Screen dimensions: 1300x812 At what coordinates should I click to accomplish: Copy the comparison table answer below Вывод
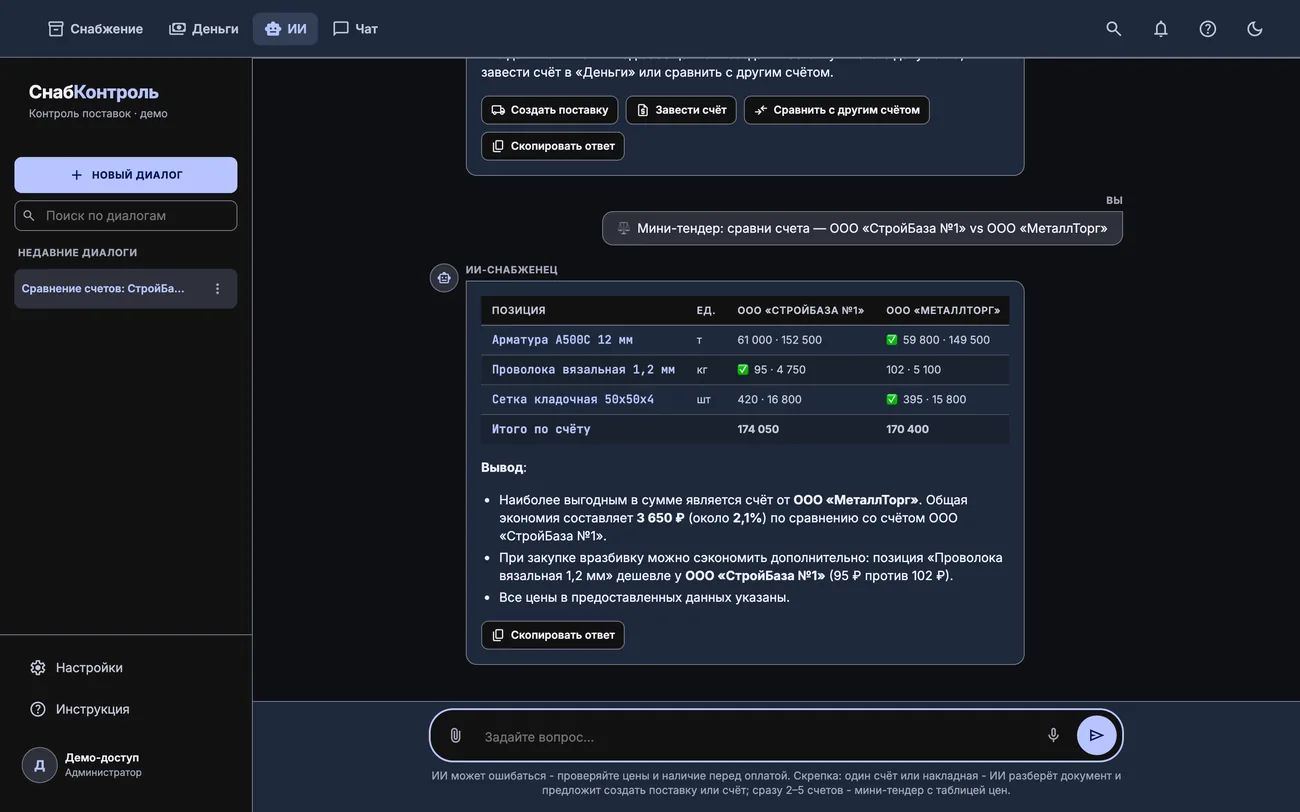(x=552, y=635)
